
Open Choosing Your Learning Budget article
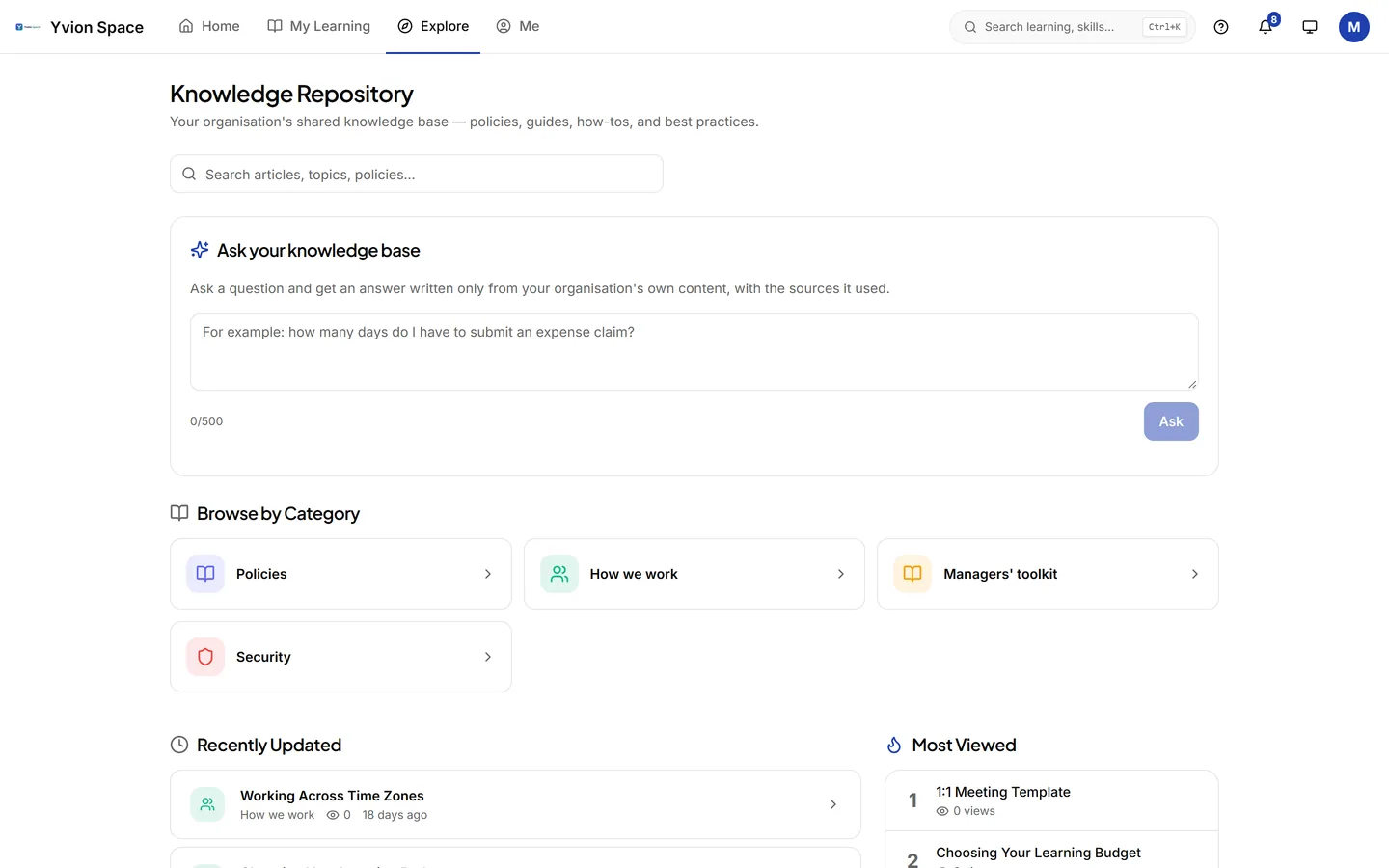click(x=1038, y=853)
